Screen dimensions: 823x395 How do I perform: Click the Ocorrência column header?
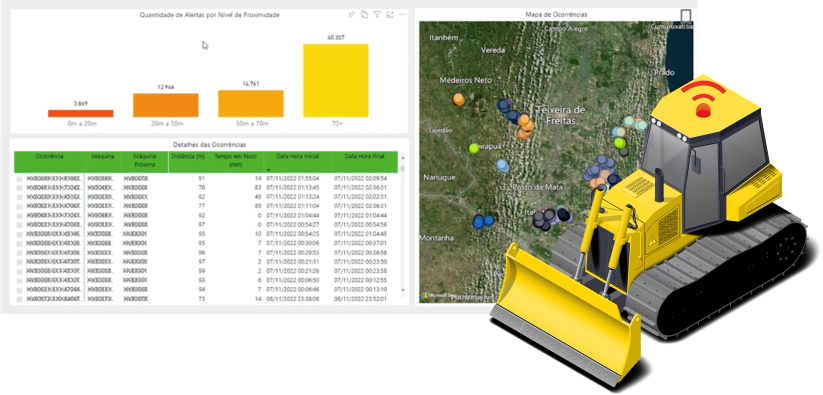(49, 156)
